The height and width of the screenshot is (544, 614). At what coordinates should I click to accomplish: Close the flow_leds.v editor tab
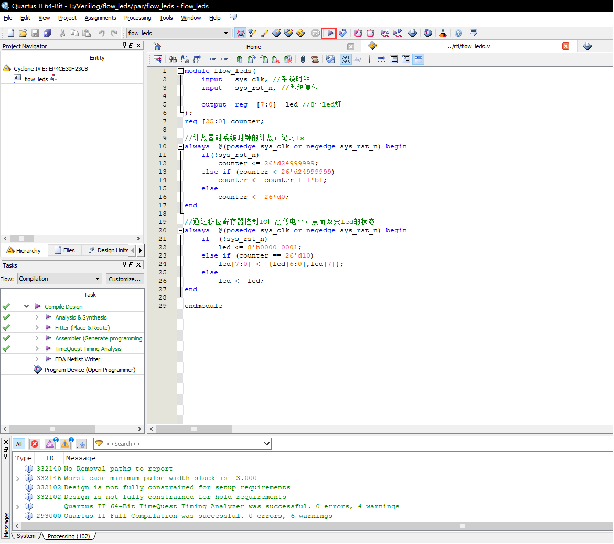pos(565,46)
